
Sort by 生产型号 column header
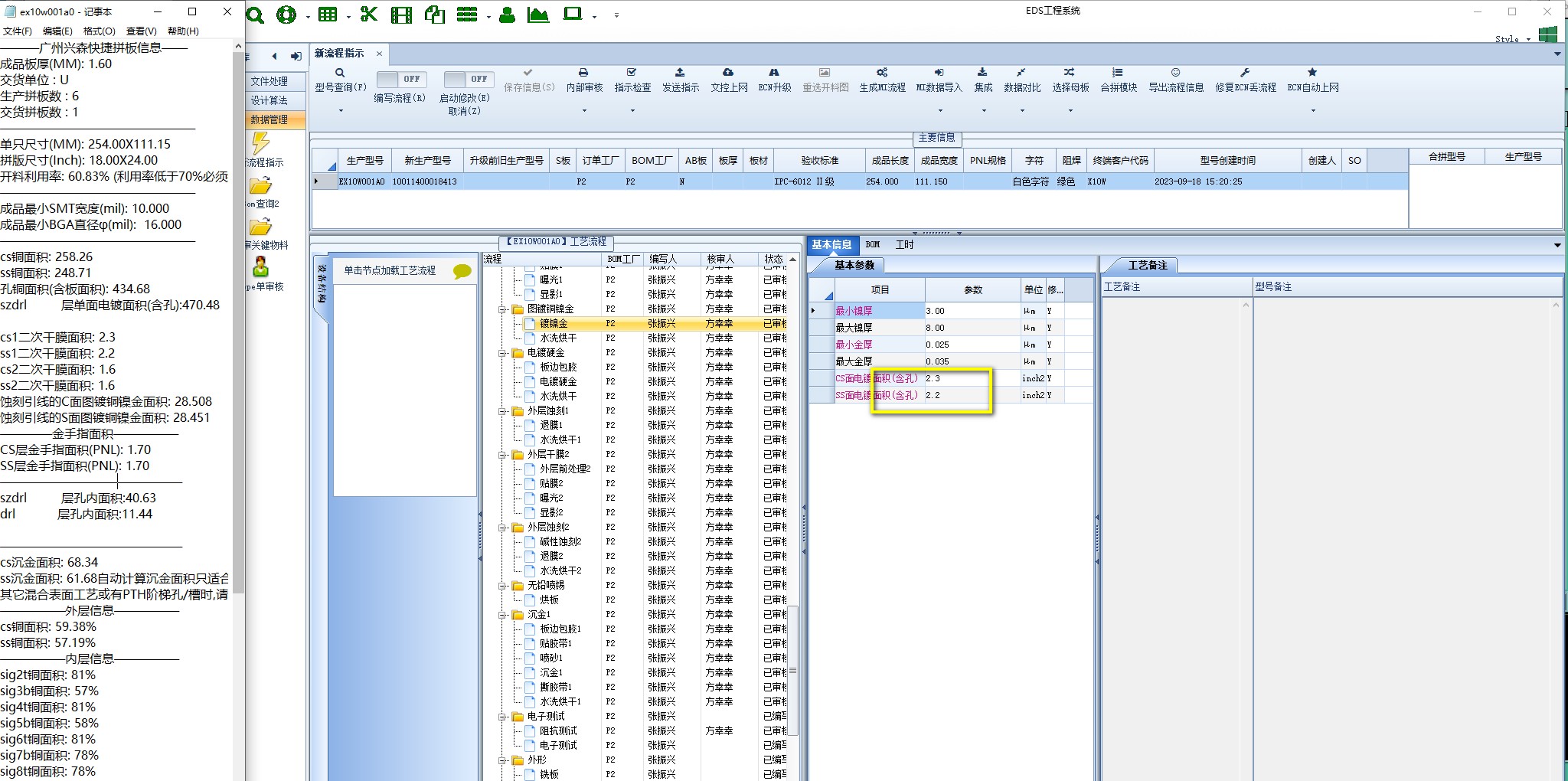coord(364,161)
